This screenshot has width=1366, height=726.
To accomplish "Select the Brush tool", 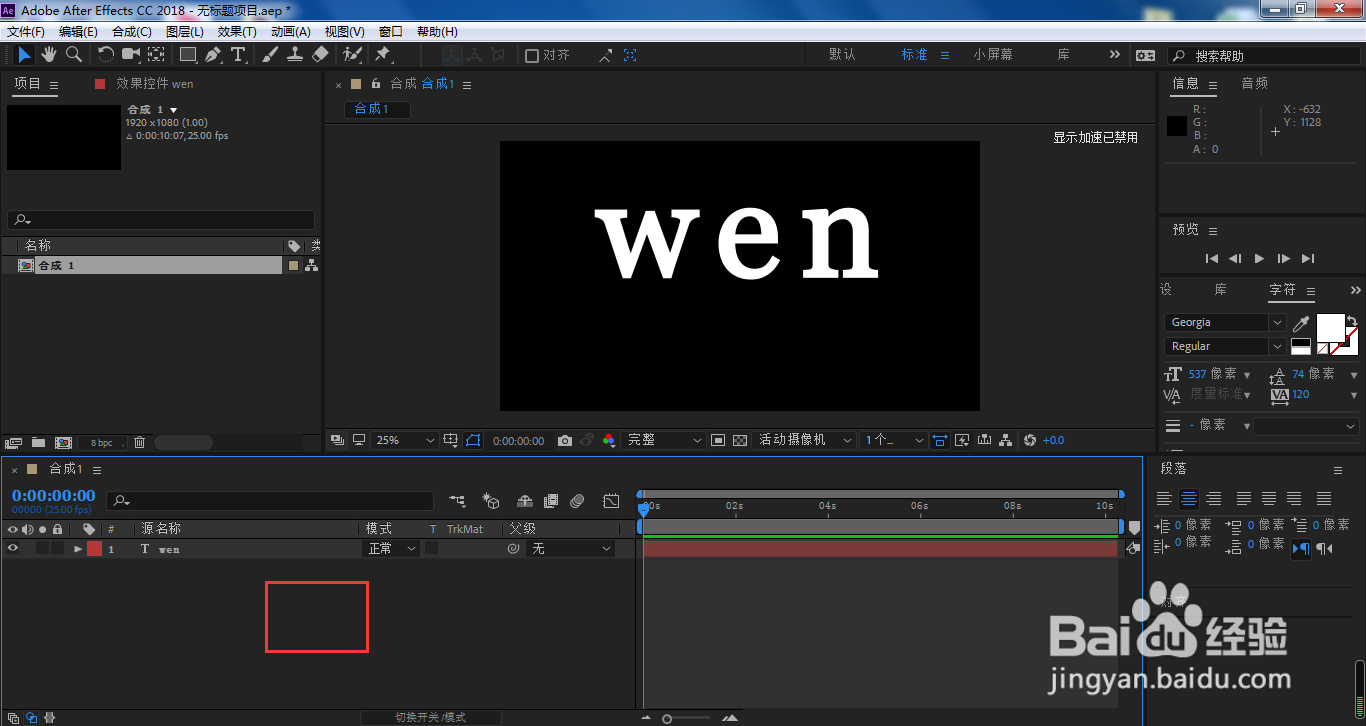I will 270,55.
